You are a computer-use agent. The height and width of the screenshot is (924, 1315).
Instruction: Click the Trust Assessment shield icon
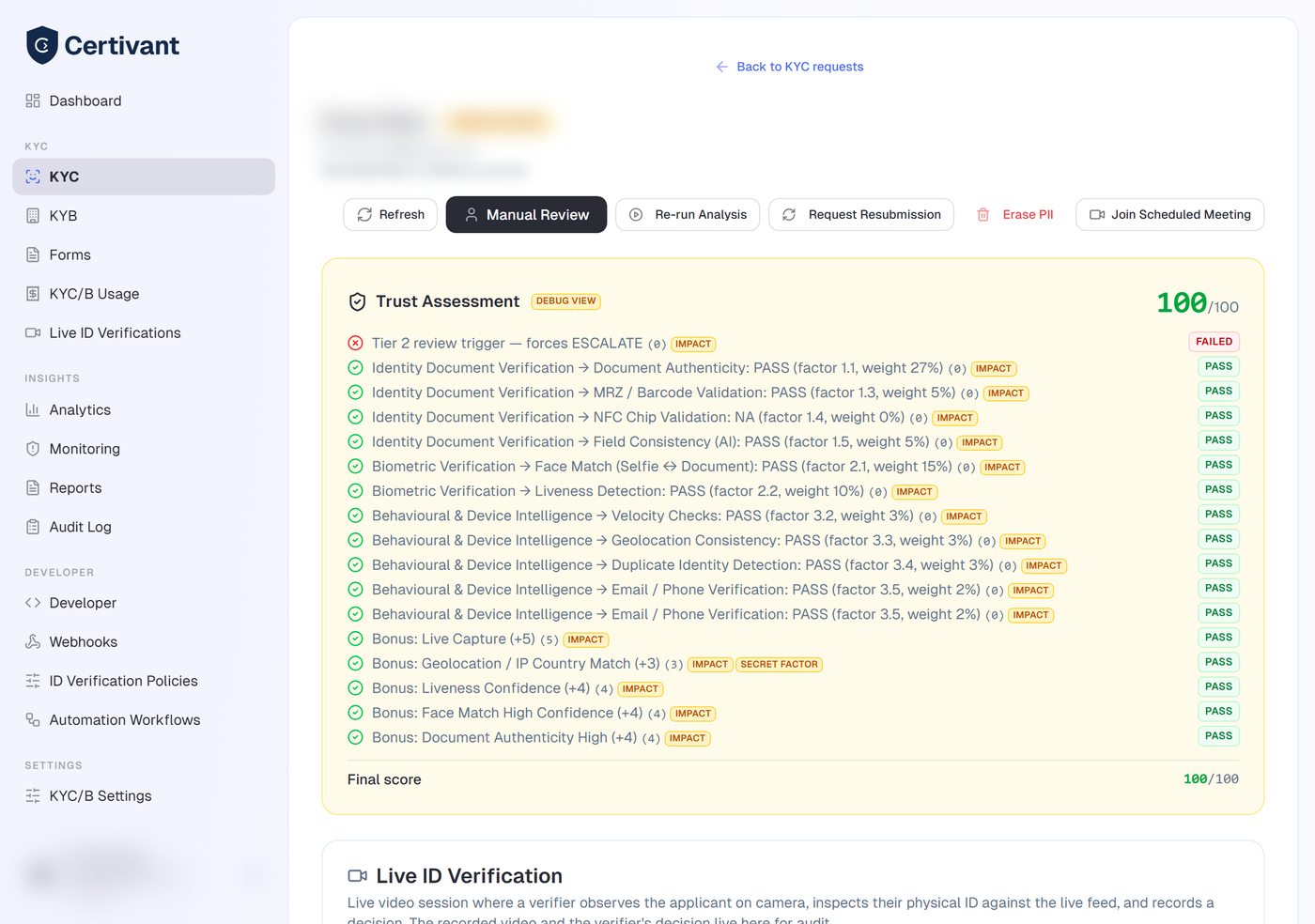pos(357,301)
